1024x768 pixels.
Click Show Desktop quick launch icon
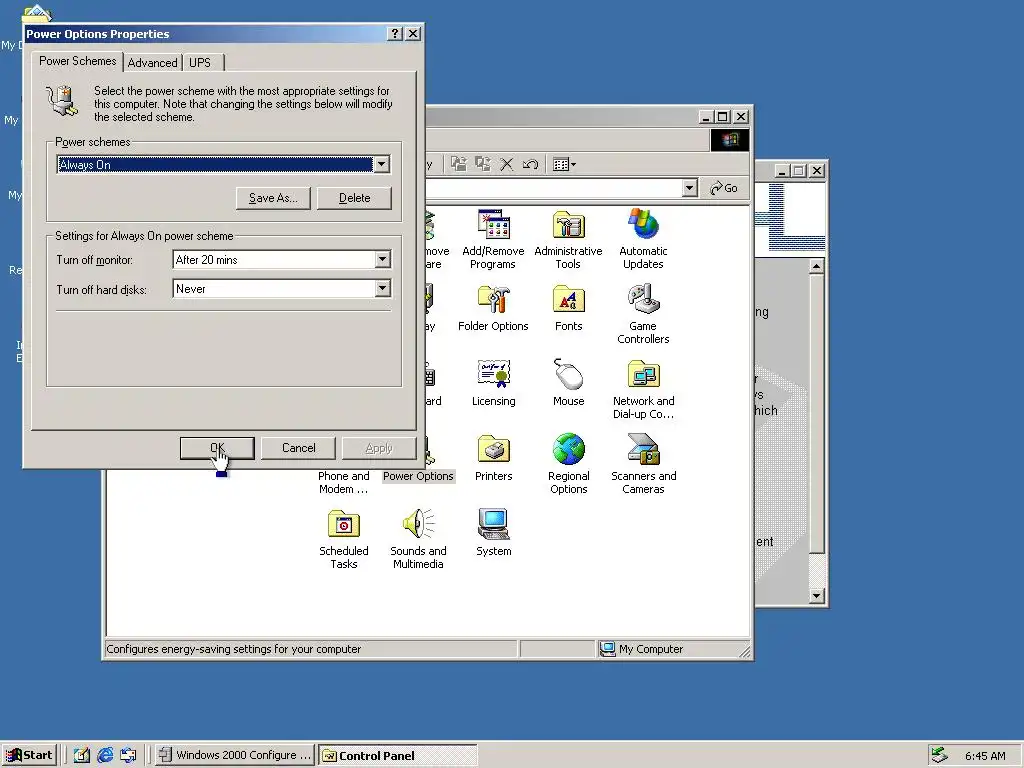[81, 755]
